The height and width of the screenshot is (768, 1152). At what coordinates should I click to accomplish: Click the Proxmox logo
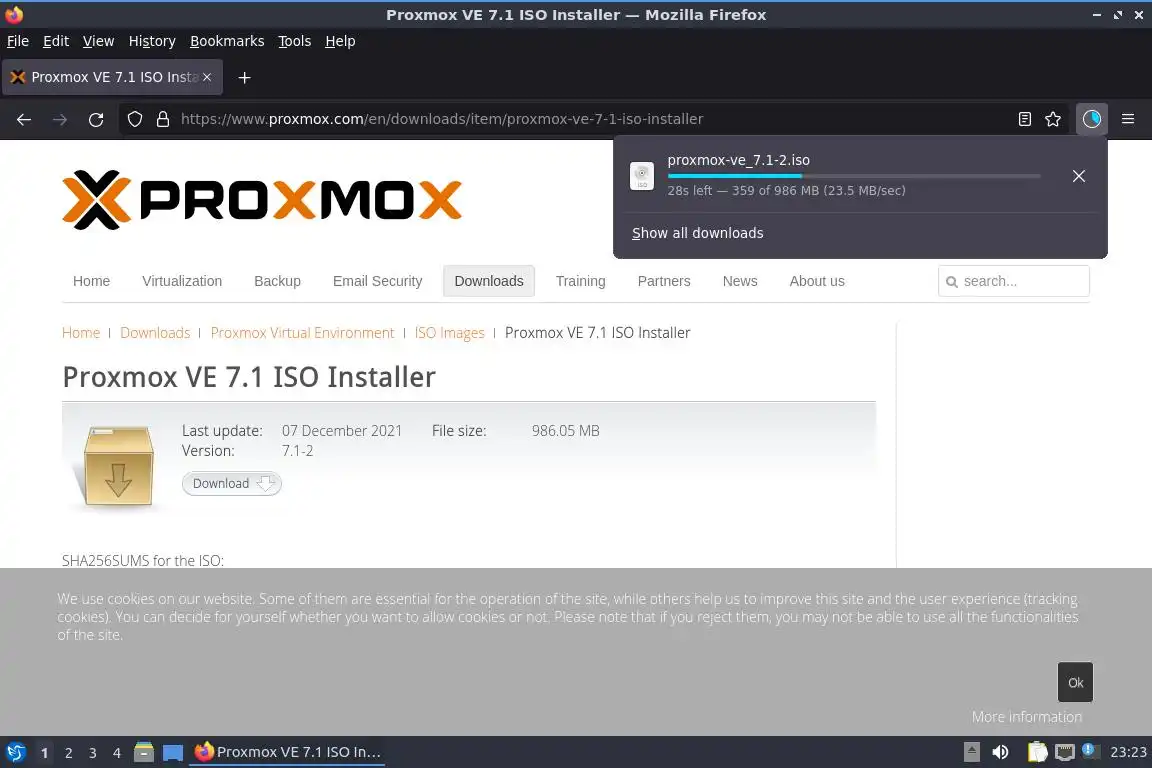click(262, 199)
